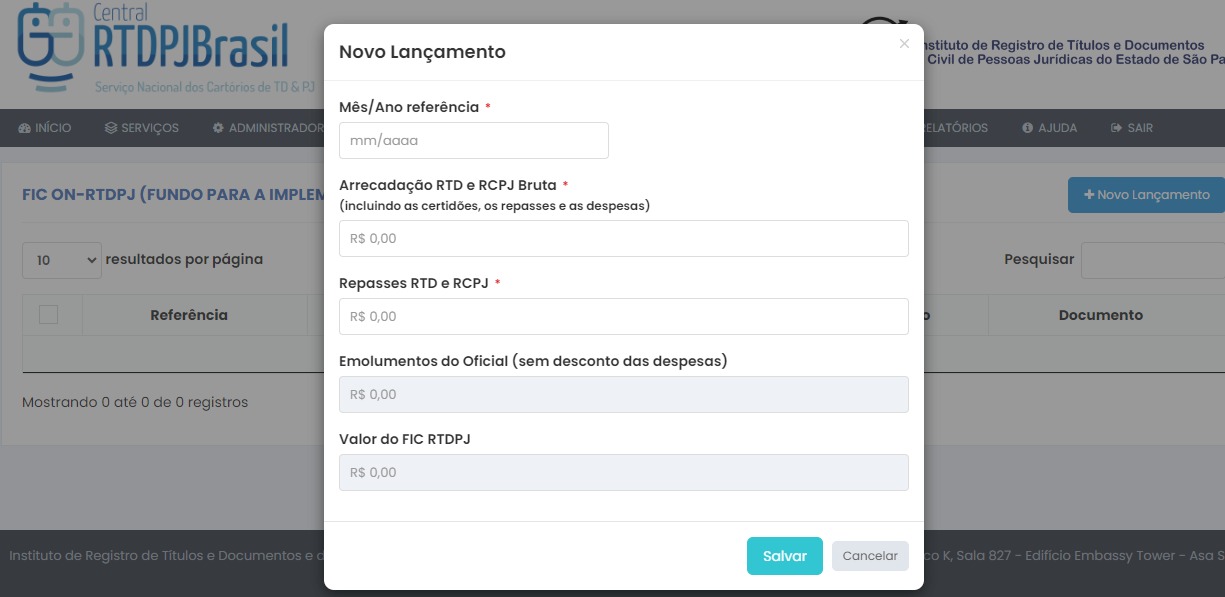Open the INÍCIO home menu icon
The height and width of the screenshot is (597, 1225).
(x=24, y=128)
